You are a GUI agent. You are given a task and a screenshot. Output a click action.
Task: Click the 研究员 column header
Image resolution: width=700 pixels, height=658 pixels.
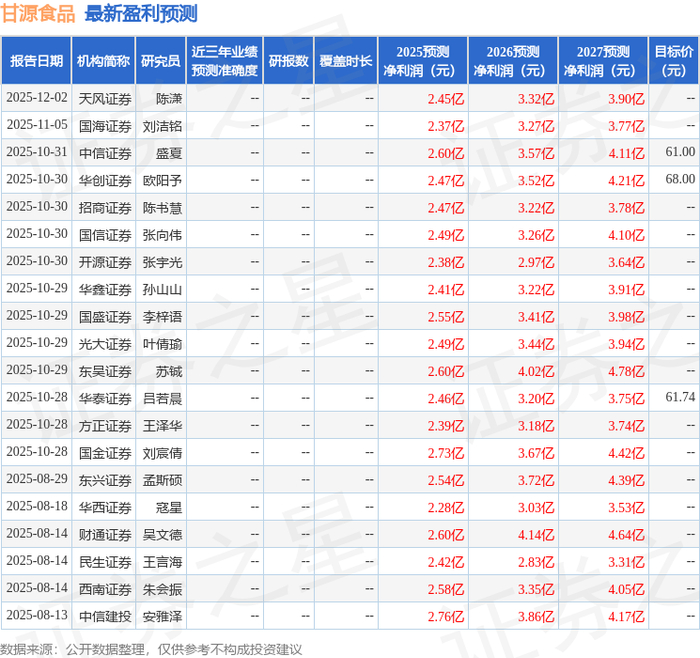[x=161, y=61]
